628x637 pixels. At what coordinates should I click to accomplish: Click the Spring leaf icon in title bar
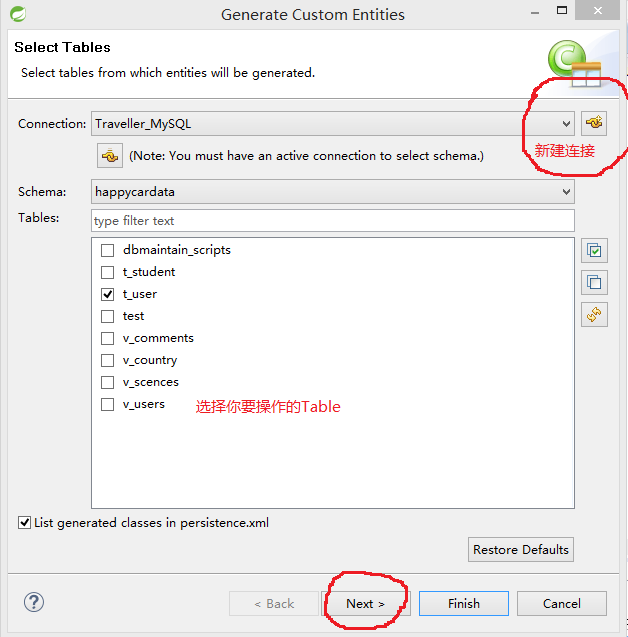[x=18, y=14]
